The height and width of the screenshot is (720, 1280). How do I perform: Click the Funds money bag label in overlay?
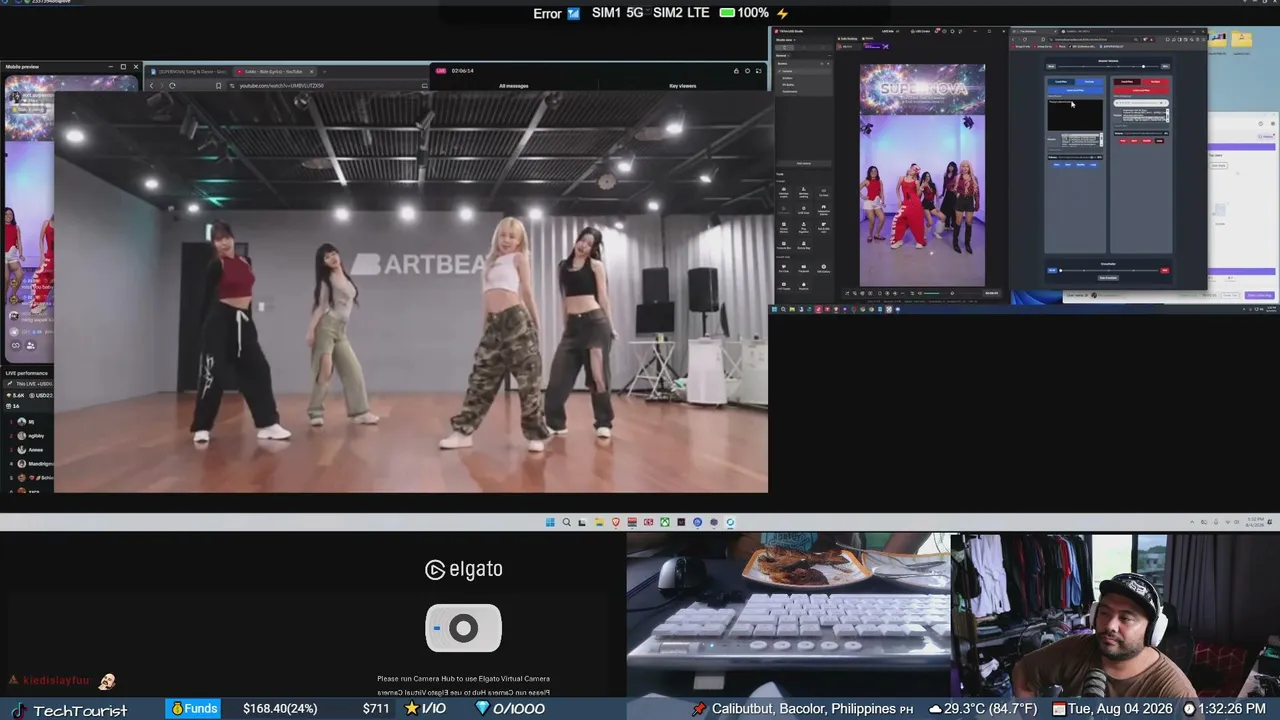194,709
